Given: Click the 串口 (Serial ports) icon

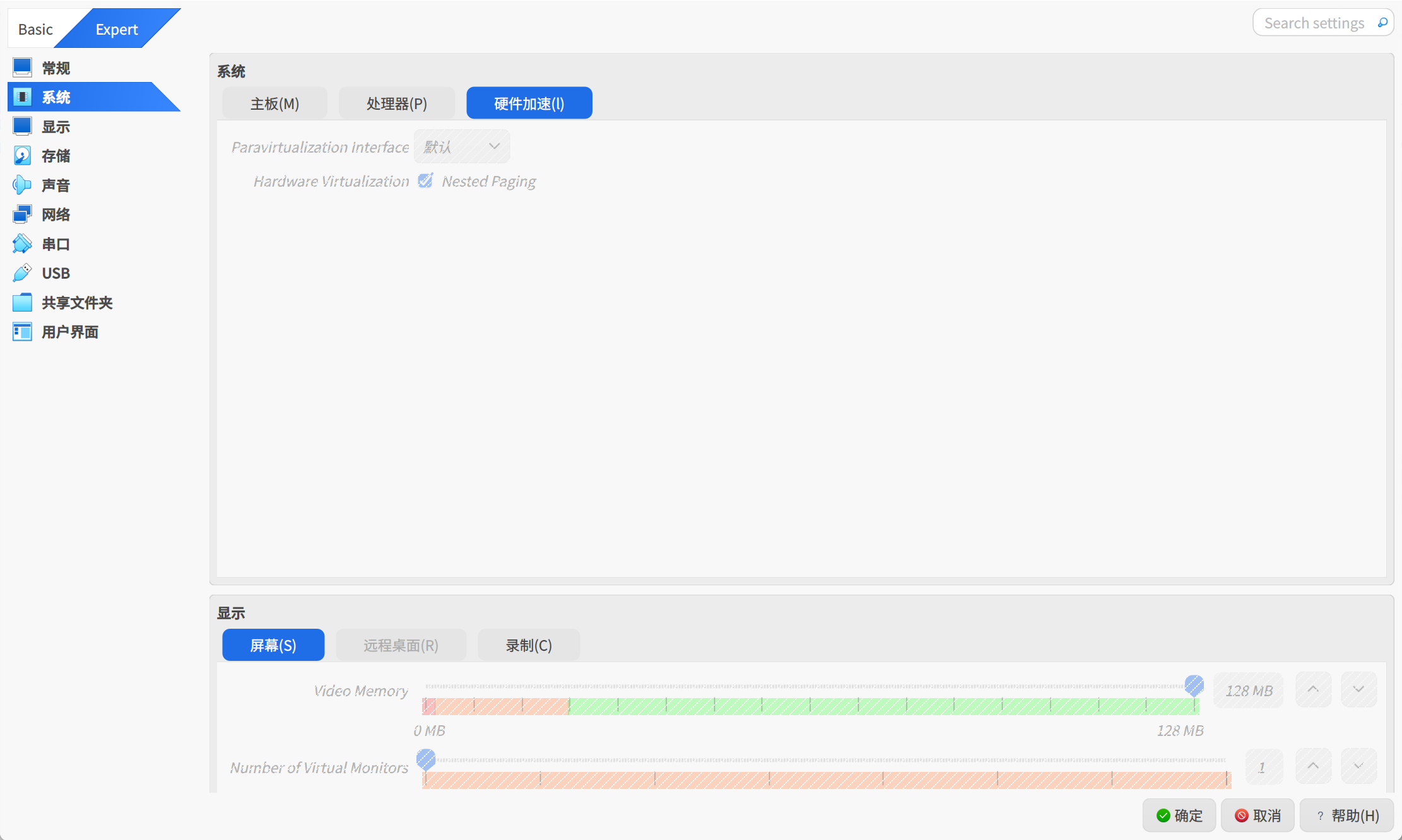Looking at the screenshot, I should [22, 243].
